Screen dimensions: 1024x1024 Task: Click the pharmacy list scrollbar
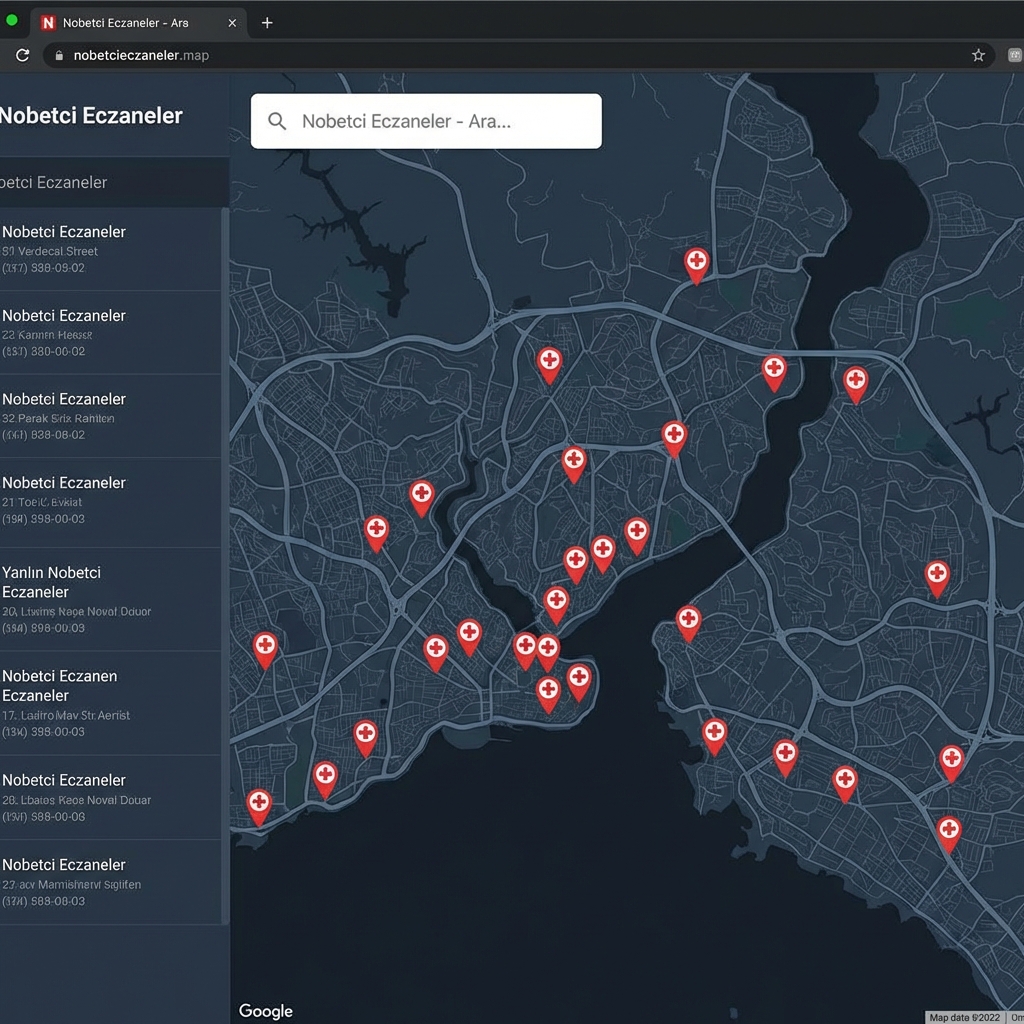point(225,560)
